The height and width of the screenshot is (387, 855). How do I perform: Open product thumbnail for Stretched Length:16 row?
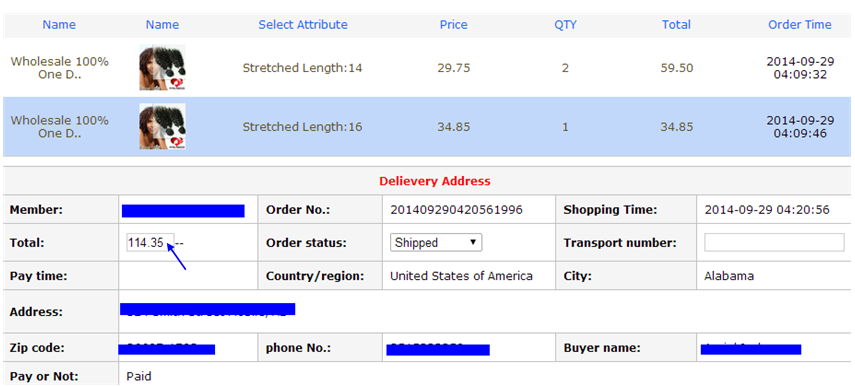162,126
